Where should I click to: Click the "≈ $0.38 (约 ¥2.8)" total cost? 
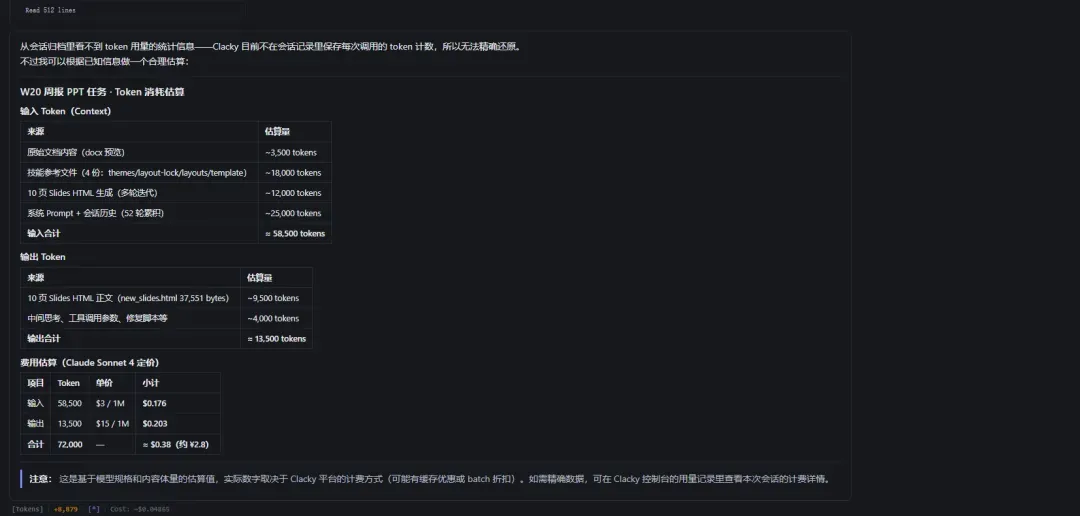click(178, 444)
